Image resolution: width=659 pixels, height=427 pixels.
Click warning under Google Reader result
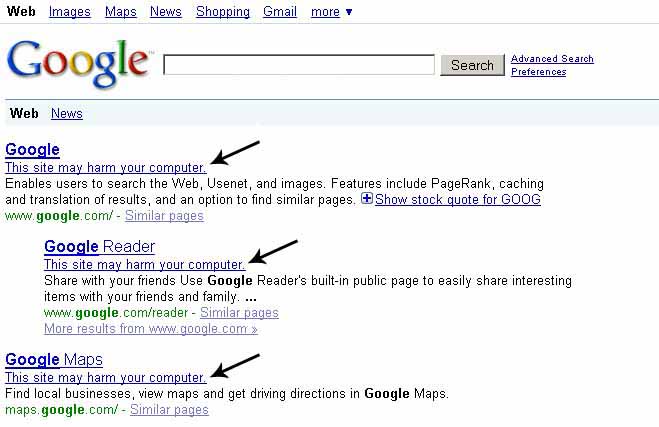[x=144, y=264]
